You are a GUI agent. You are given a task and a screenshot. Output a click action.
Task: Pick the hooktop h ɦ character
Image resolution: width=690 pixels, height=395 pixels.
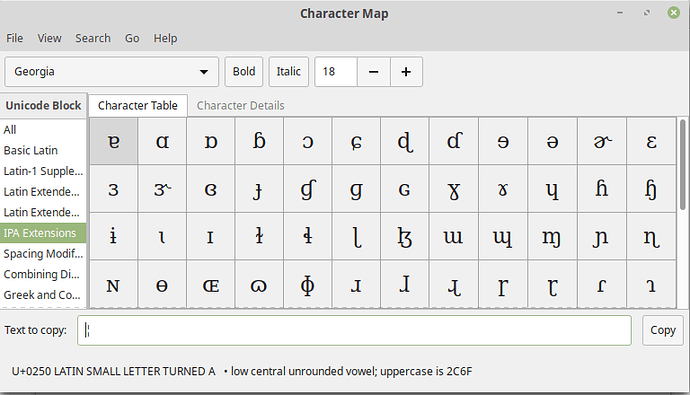602,190
